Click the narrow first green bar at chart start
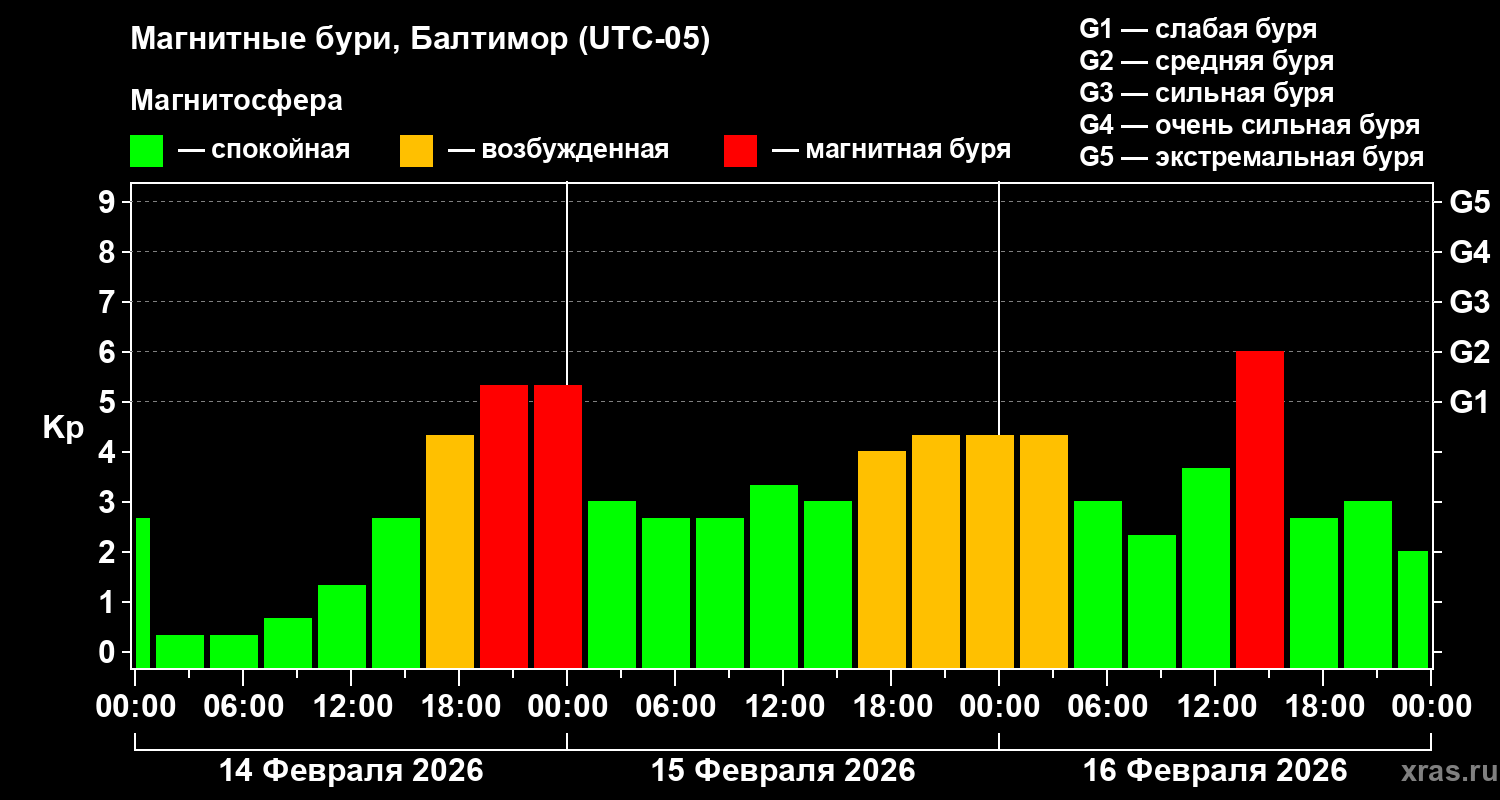 click(x=142, y=592)
